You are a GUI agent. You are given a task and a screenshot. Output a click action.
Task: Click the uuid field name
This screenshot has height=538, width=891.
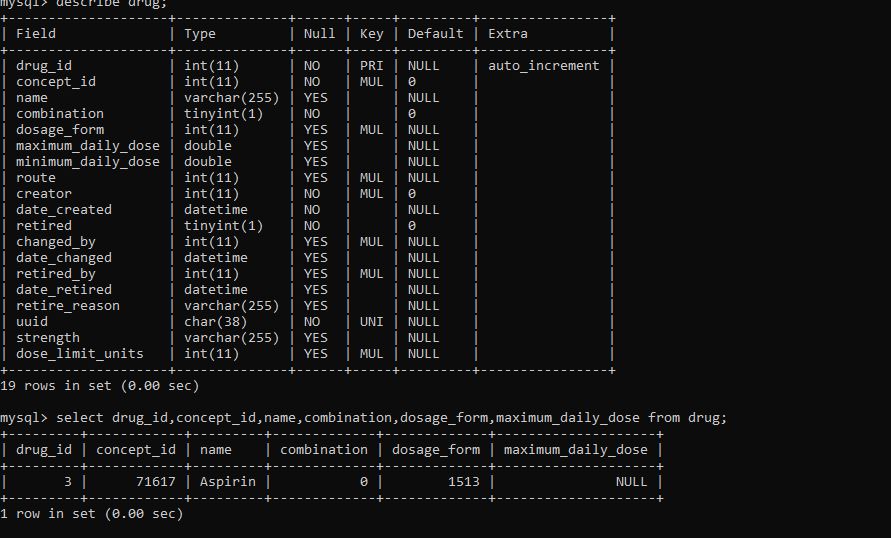tap(32, 322)
